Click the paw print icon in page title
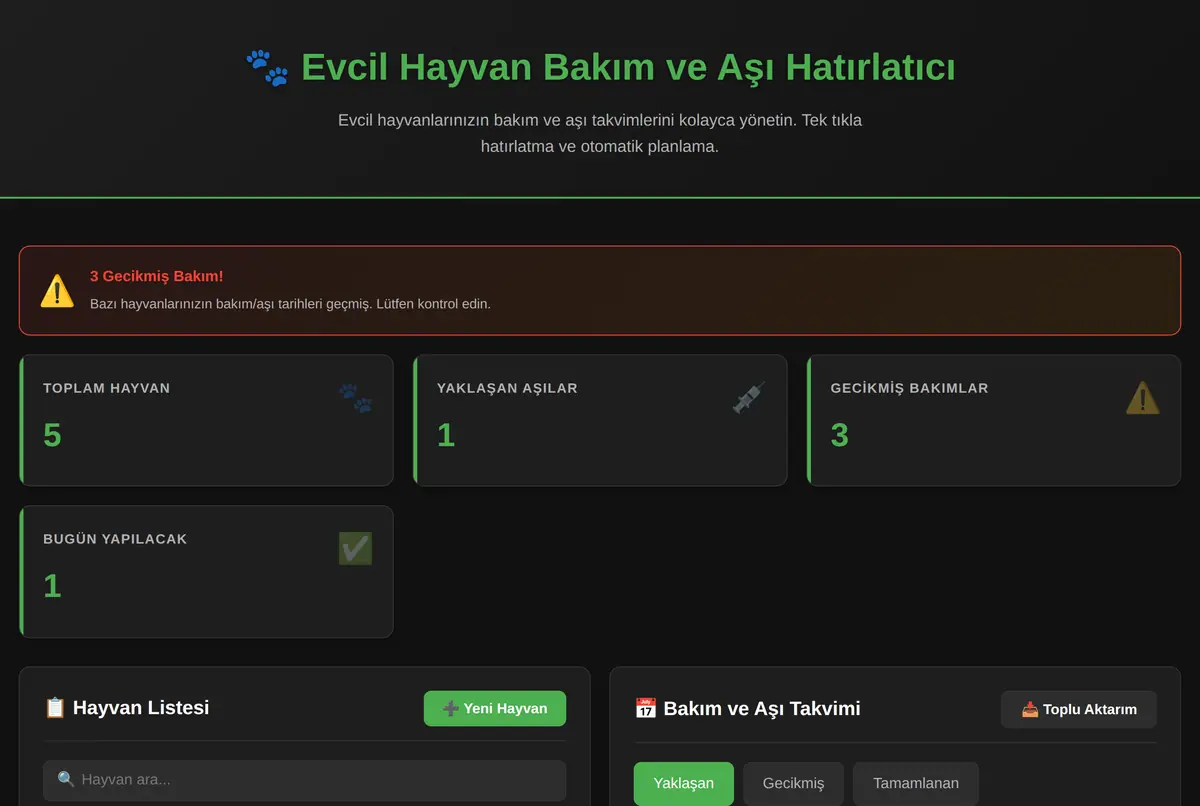The width and height of the screenshot is (1200, 806). pyautogui.click(x=267, y=68)
